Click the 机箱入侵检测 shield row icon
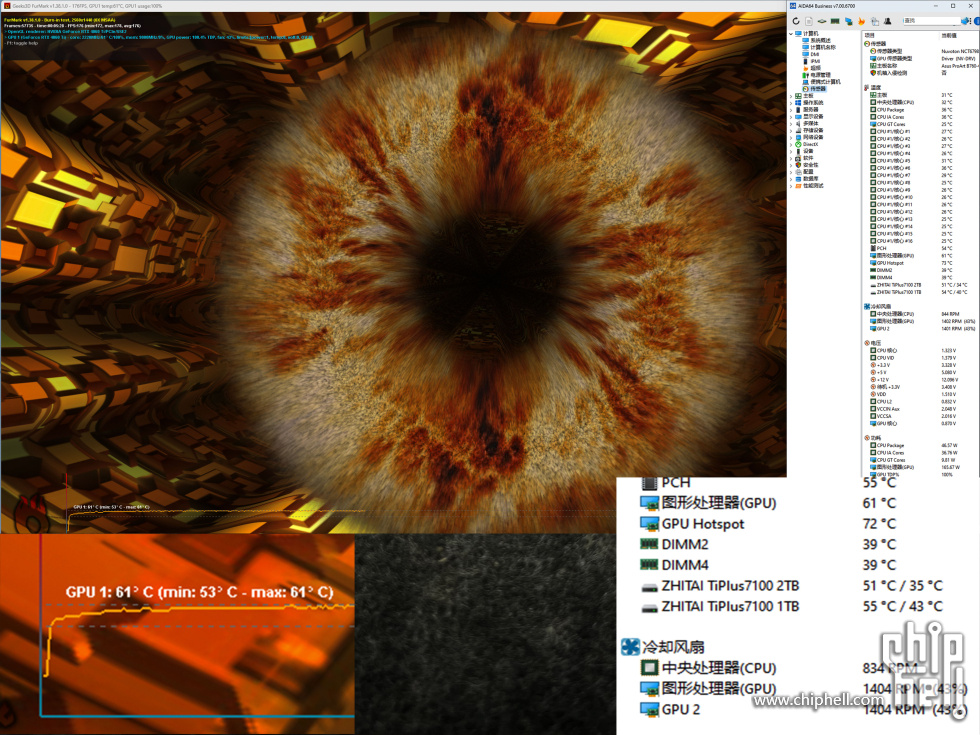Screen dimensions: 980x735 (873, 73)
